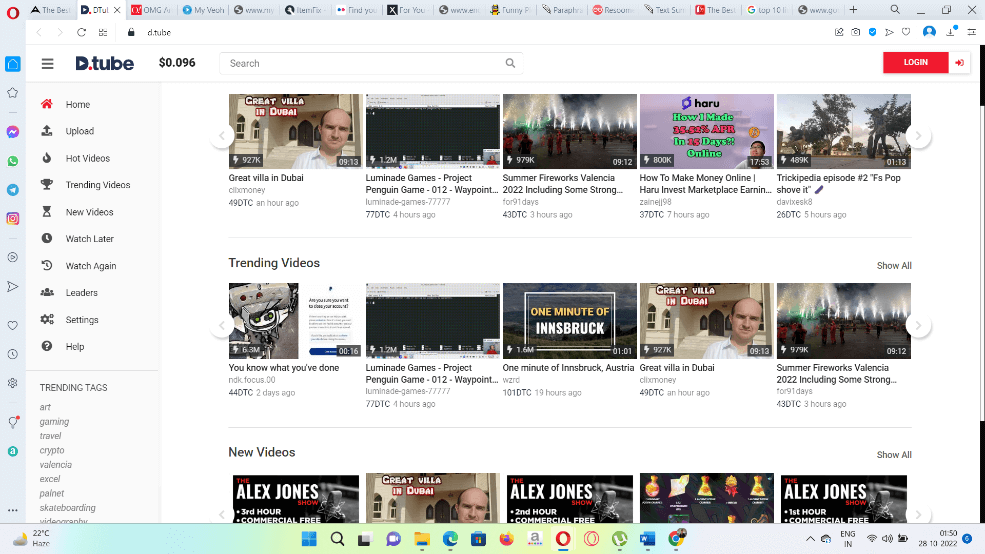
Task: Show hidden system tray icons chevron
Action: pos(810,539)
